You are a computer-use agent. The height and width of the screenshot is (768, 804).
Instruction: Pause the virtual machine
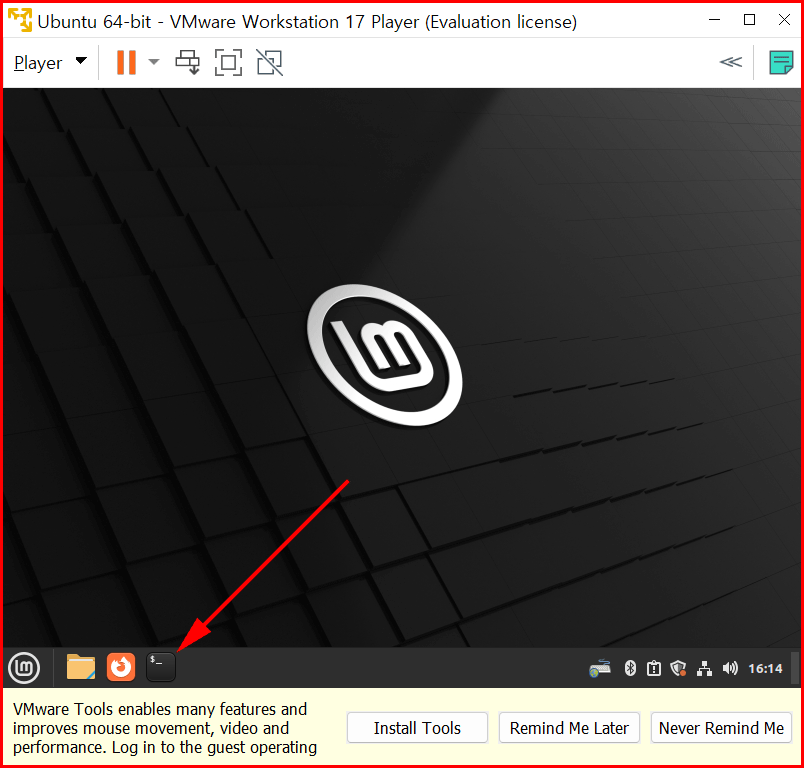[x=126, y=63]
